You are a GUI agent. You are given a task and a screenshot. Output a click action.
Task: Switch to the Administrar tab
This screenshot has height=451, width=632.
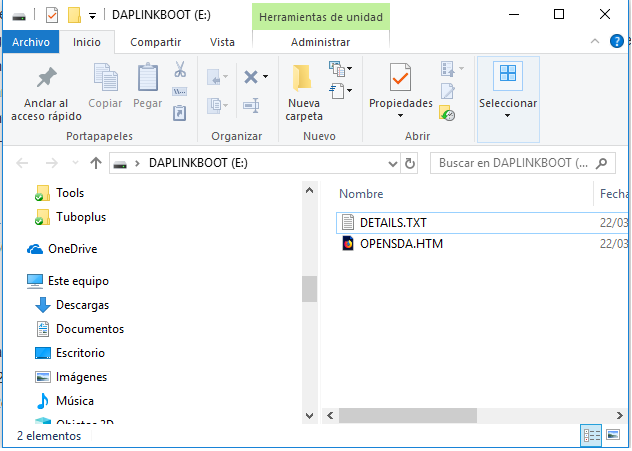[x=320, y=42]
